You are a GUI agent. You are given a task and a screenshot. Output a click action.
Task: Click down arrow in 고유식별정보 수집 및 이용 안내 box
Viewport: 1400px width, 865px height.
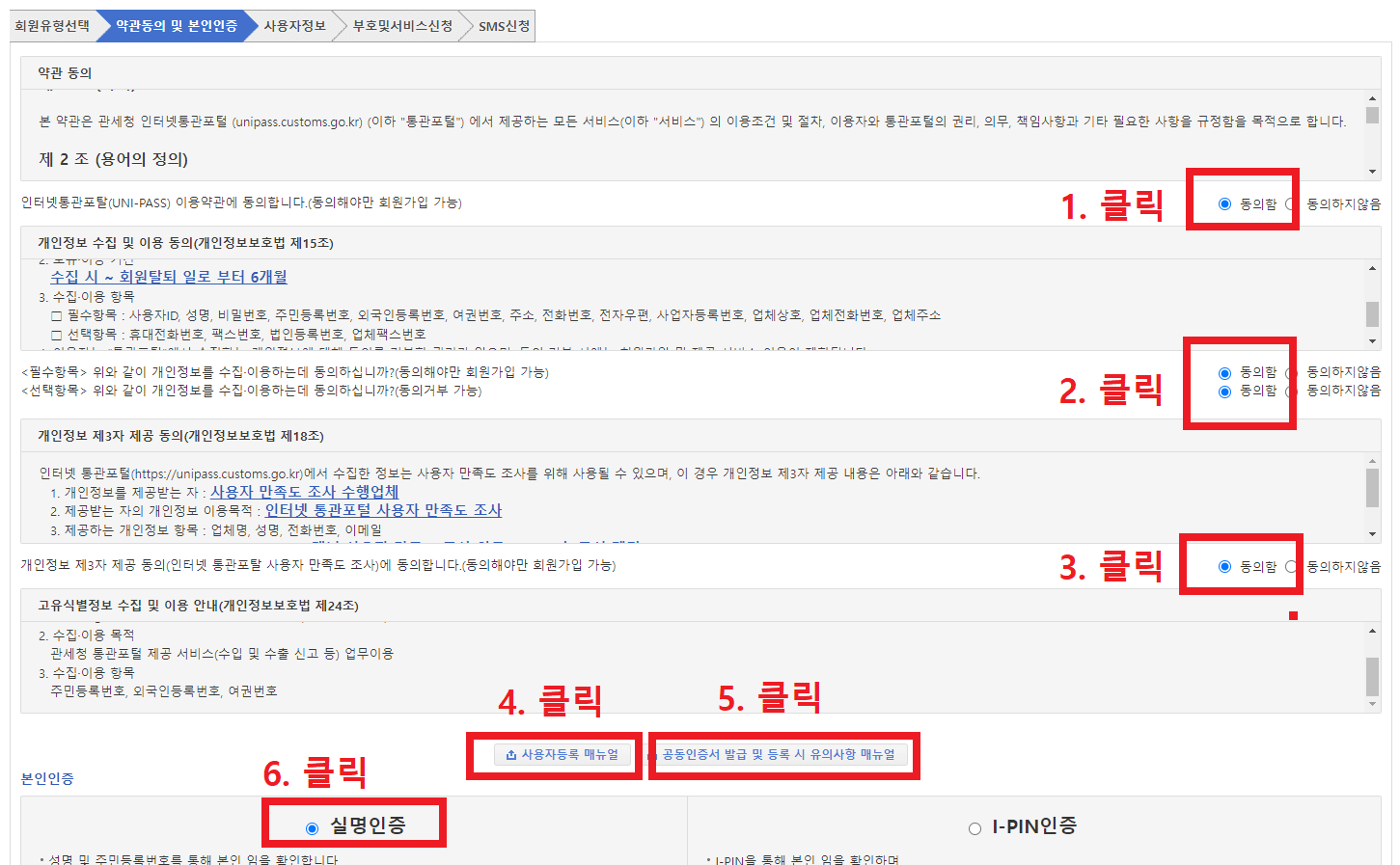tap(1372, 704)
